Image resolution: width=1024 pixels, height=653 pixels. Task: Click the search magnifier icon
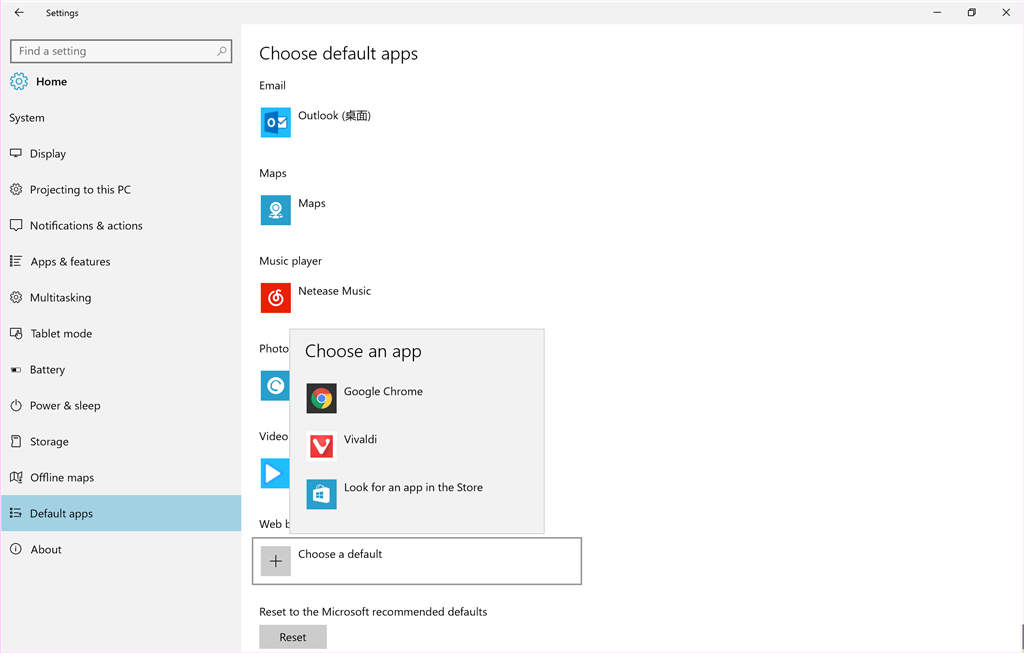coord(222,51)
